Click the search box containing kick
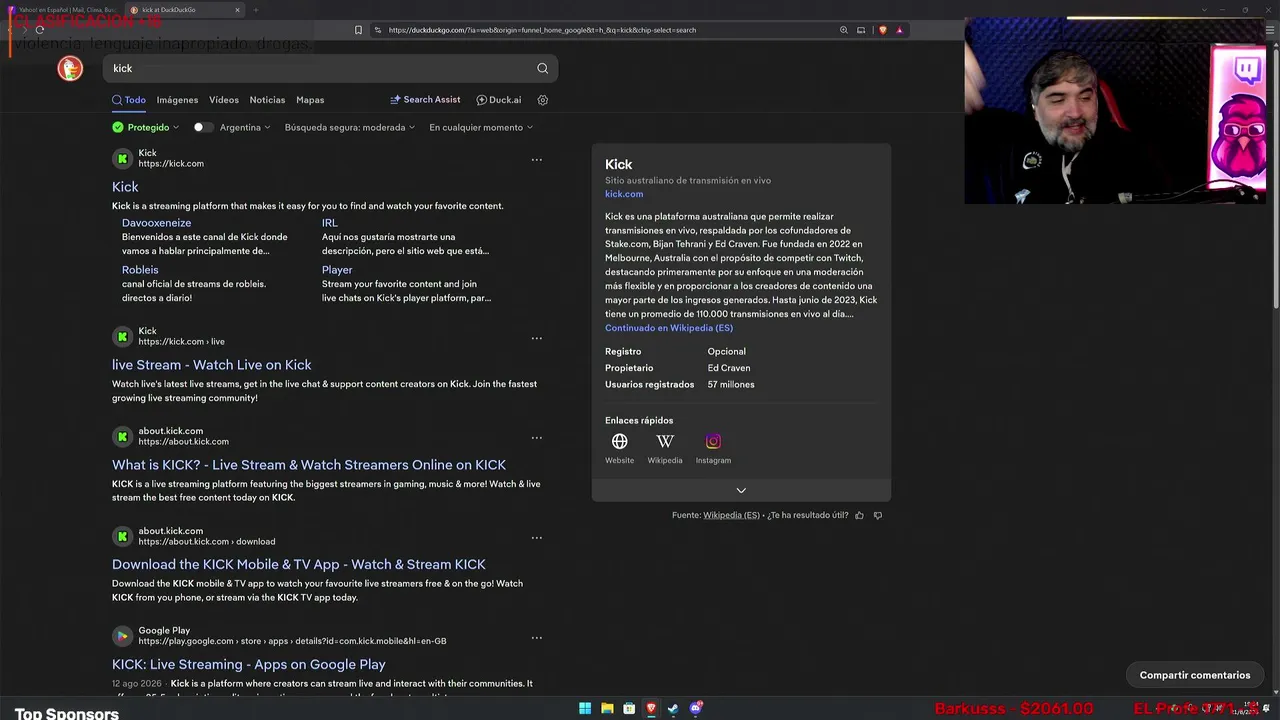Screen dimensions: 1280x720 click(x=330, y=68)
